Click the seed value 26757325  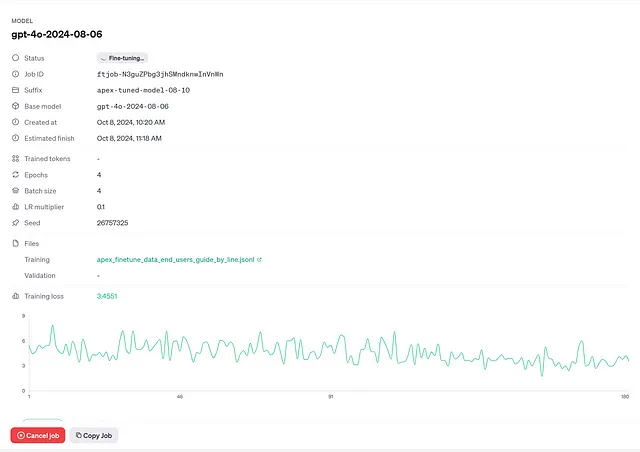click(x=113, y=223)
